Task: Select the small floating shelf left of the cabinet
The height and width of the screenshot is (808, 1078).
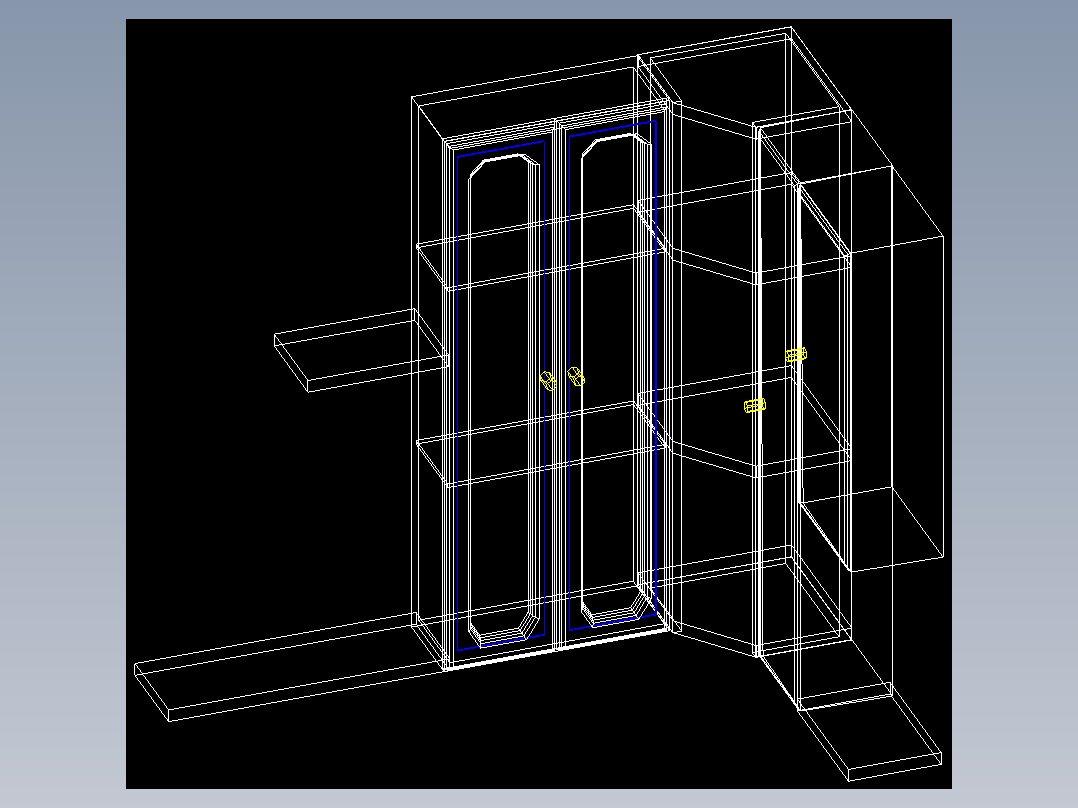Action: pyautogui.click(x=362, y=351)
